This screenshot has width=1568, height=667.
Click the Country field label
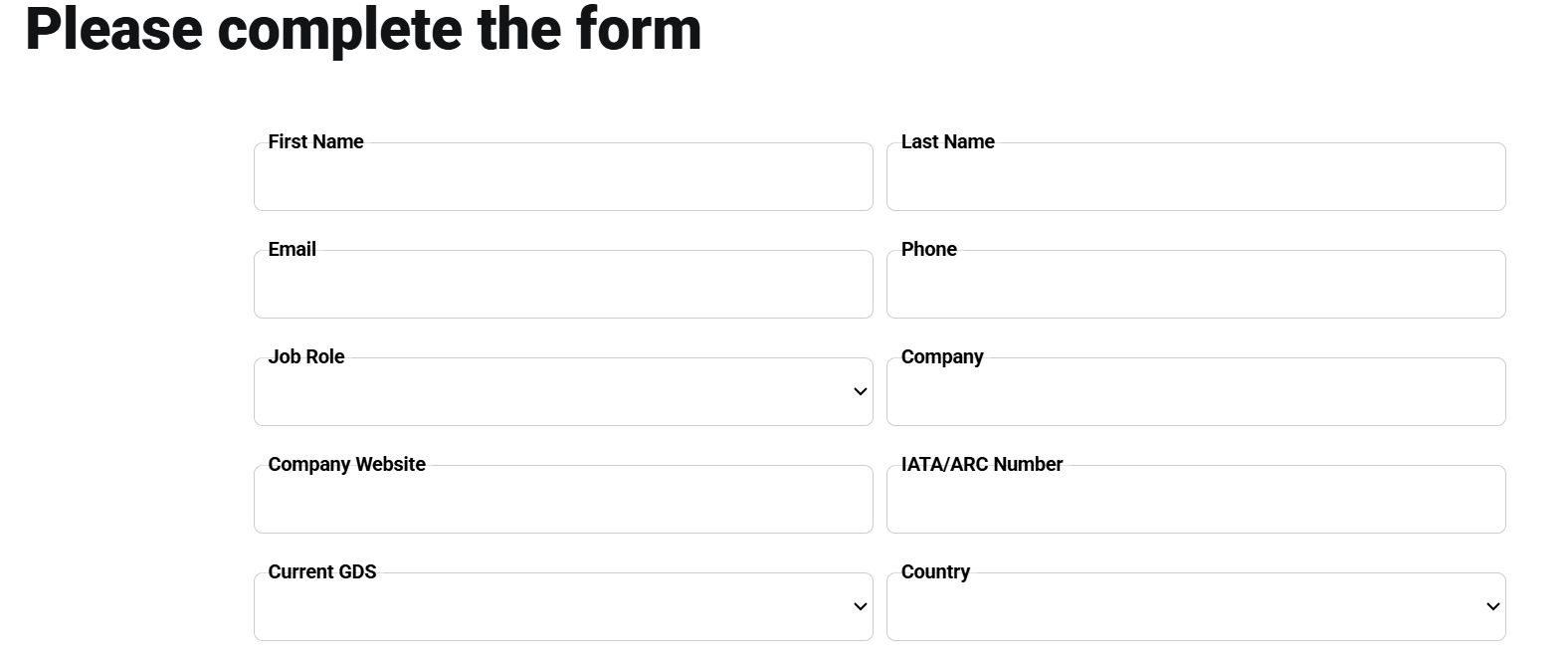934,571
